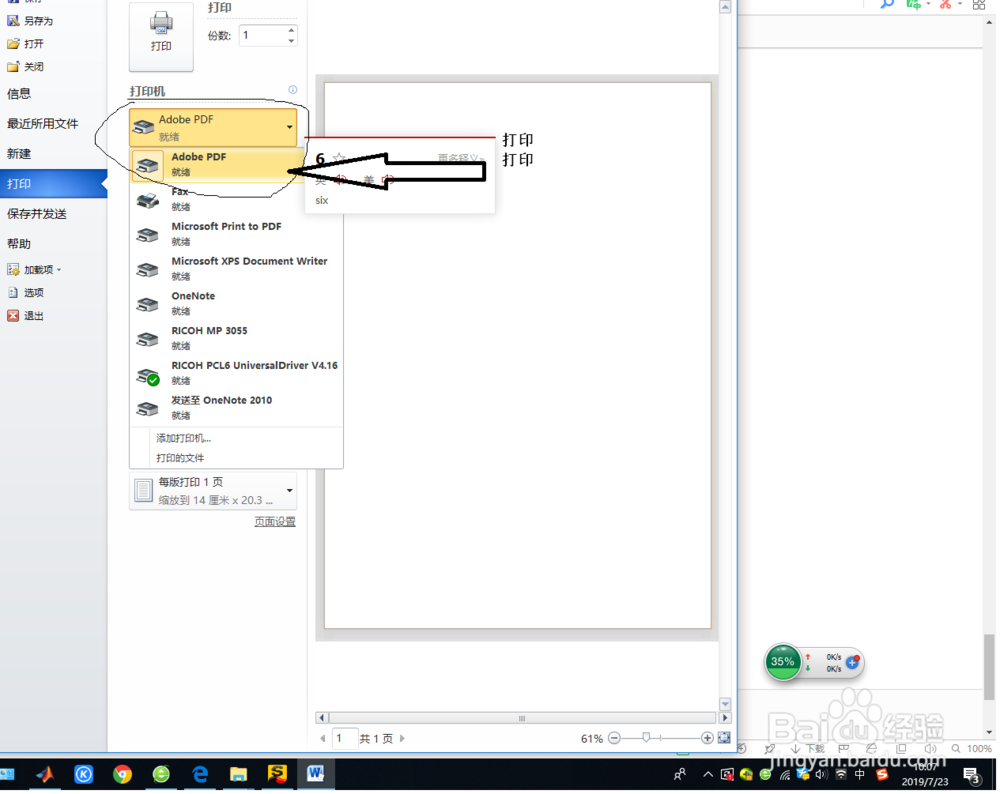Click the preview zoom slider handle
Viewport: 1000px width, 794px height.
tap(646, 738)
